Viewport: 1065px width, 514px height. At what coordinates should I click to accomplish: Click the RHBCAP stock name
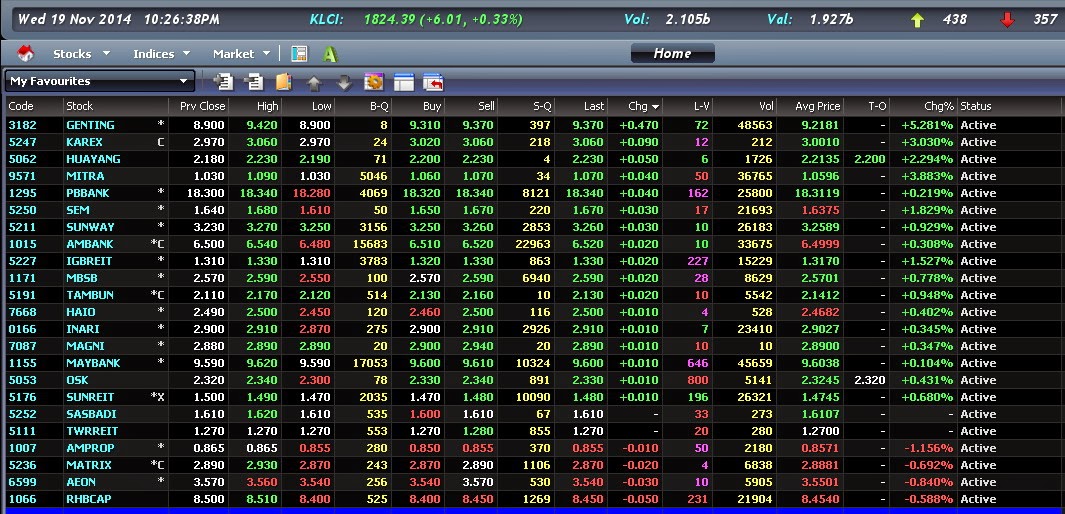89,498
